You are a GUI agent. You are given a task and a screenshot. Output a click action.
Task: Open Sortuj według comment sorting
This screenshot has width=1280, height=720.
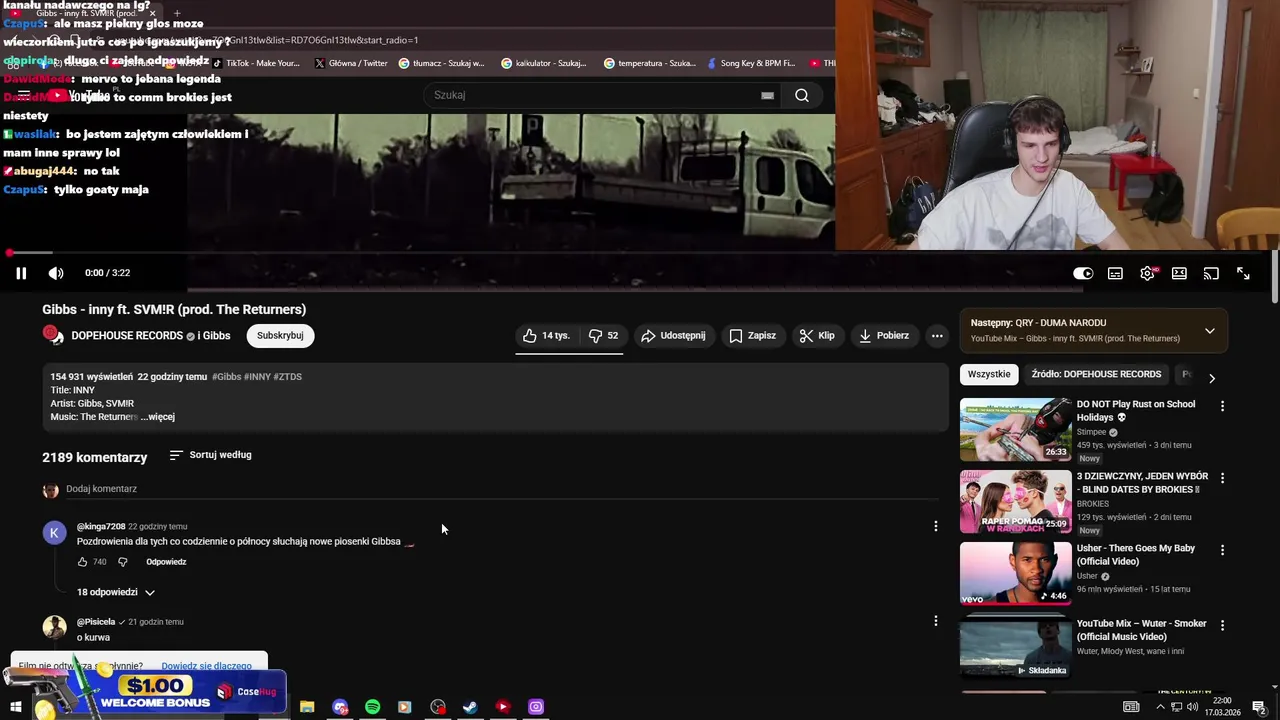pos(210,455)
